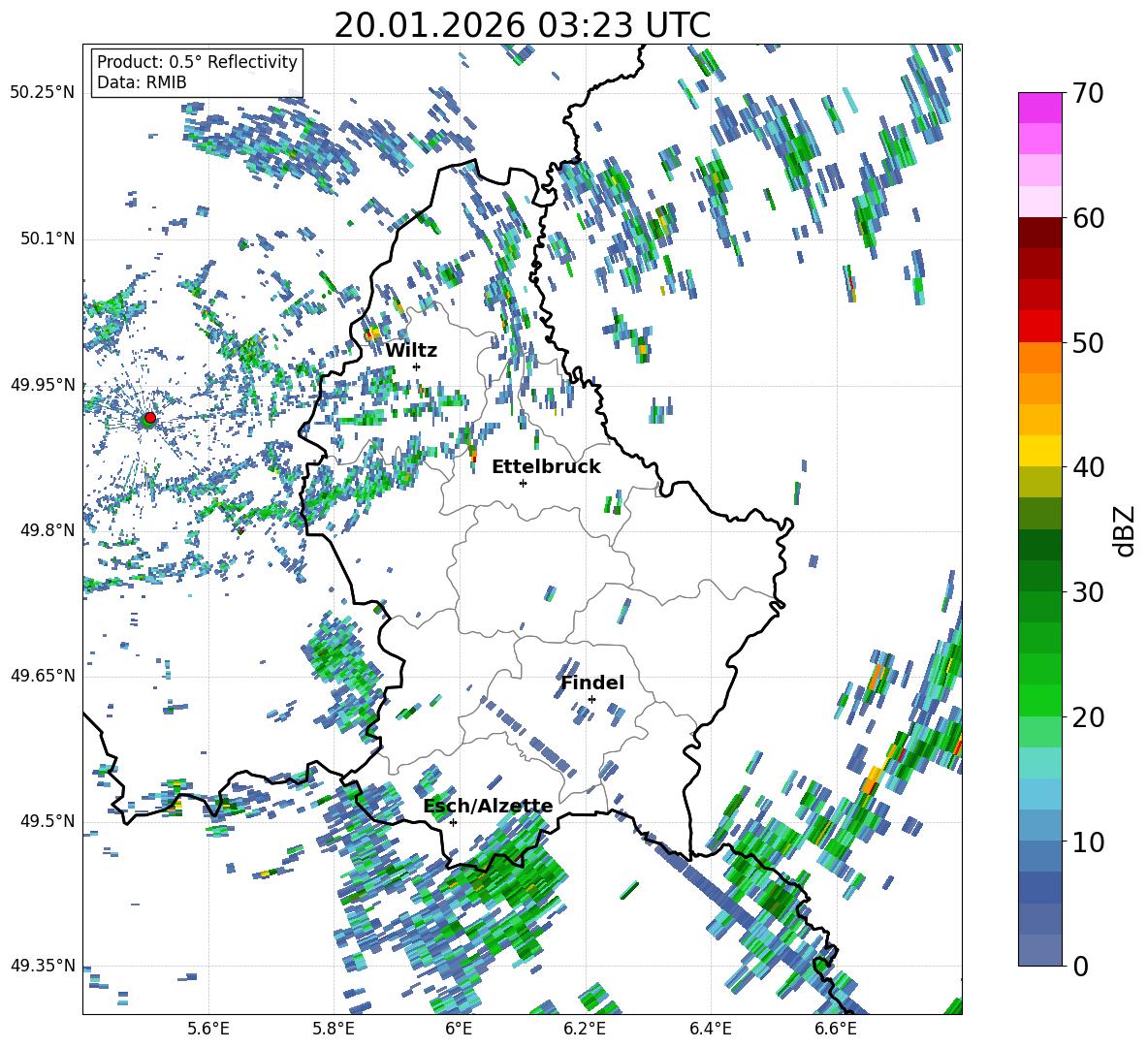This screenshot has height=1048, width=1148.
Task: Click the Findel location label
Action: pos(592,683)
